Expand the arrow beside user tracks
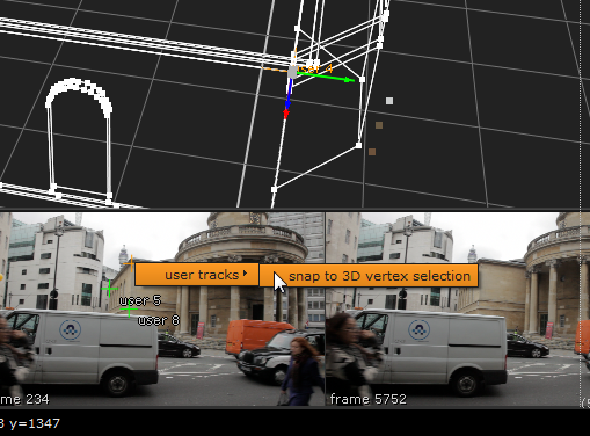The width and height of the screenshot is (590, 436). [245, 273]
